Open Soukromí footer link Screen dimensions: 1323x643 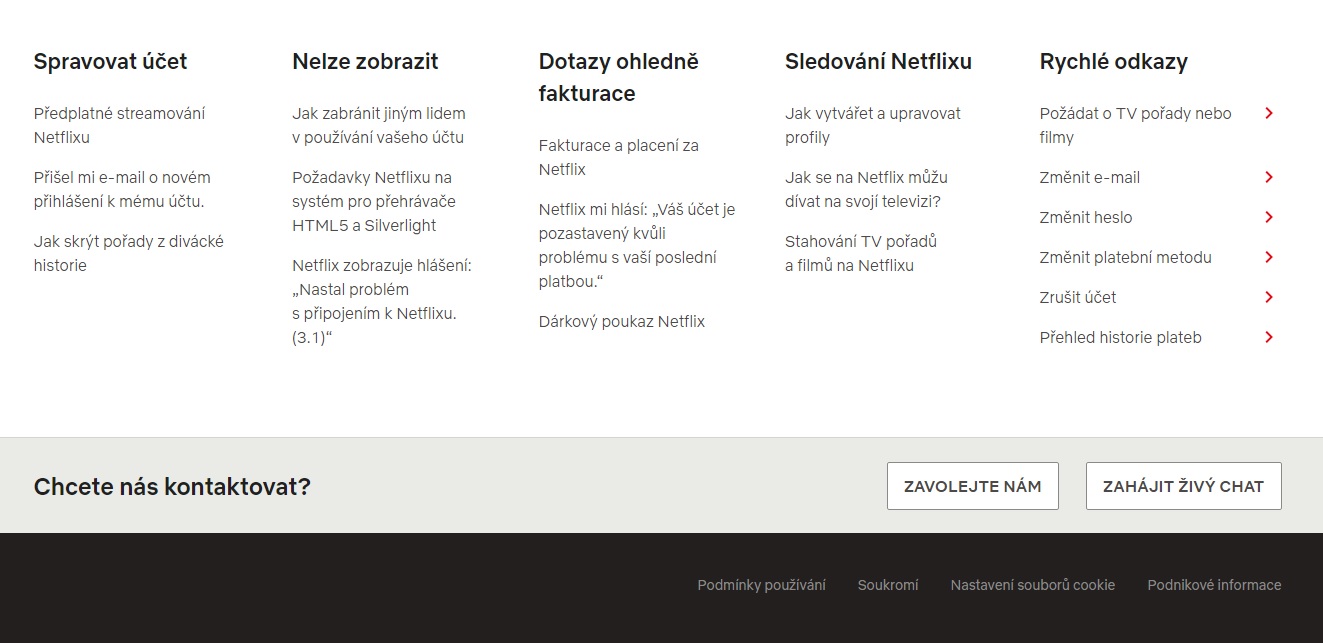click(x=888, y=585)
